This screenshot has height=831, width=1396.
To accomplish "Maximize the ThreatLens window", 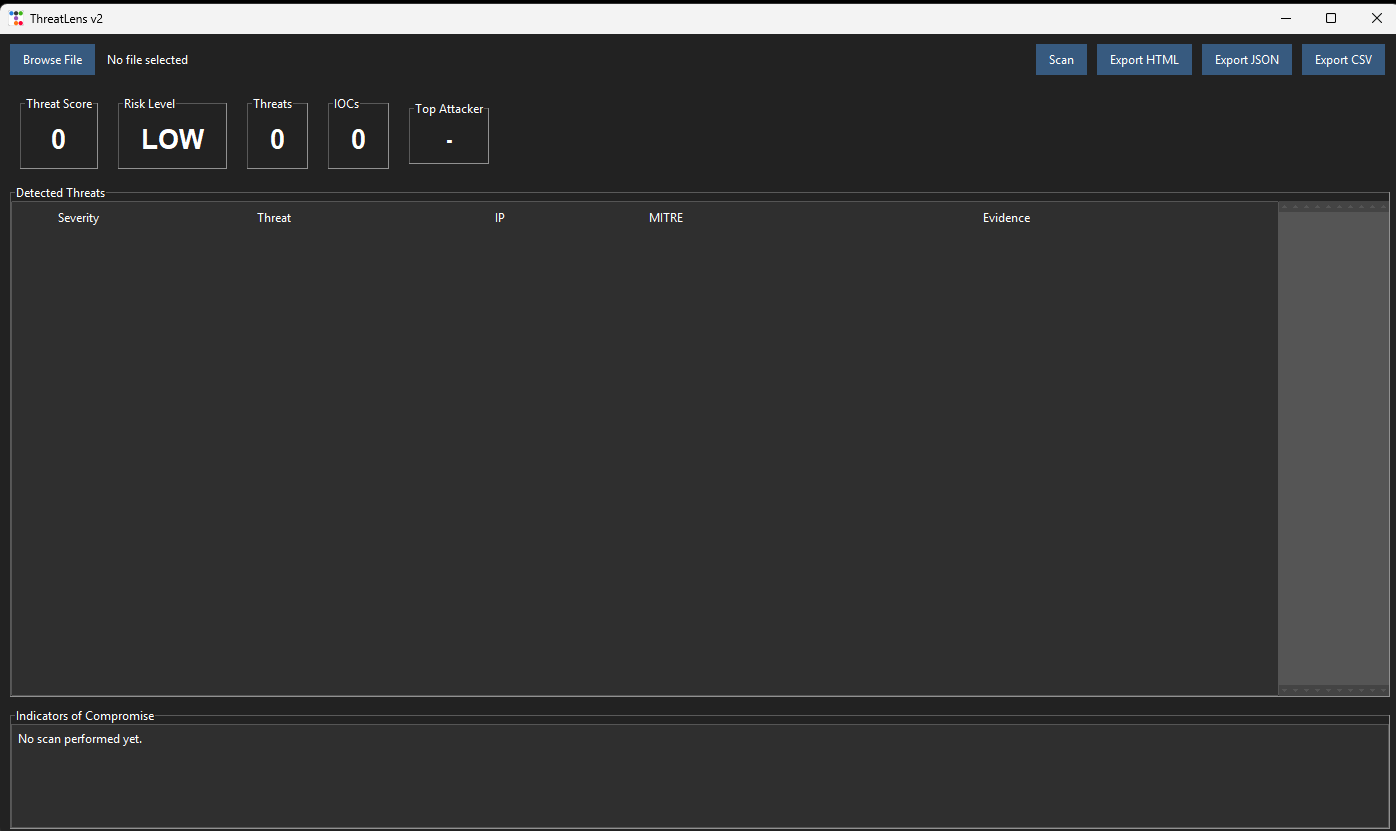I will 1331,18.
